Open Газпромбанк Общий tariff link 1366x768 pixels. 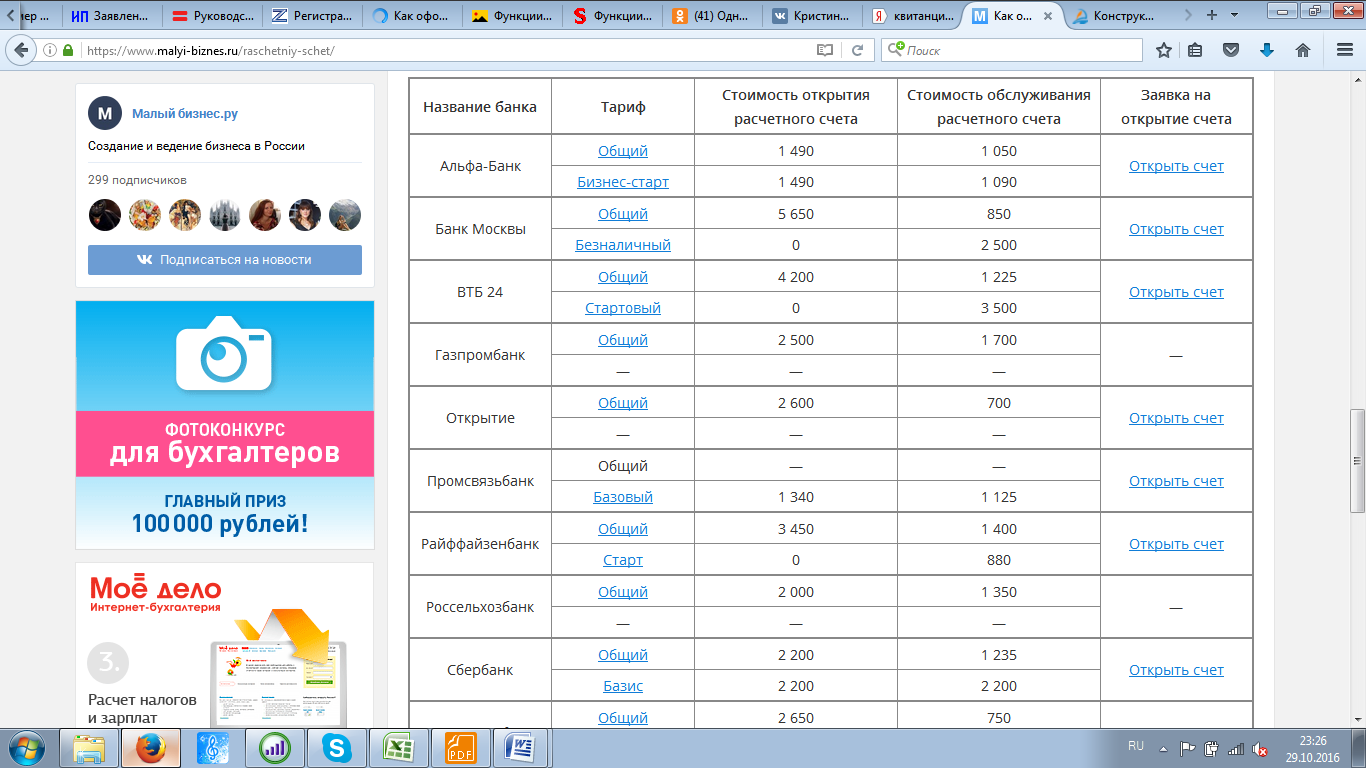tap(623, 340)
